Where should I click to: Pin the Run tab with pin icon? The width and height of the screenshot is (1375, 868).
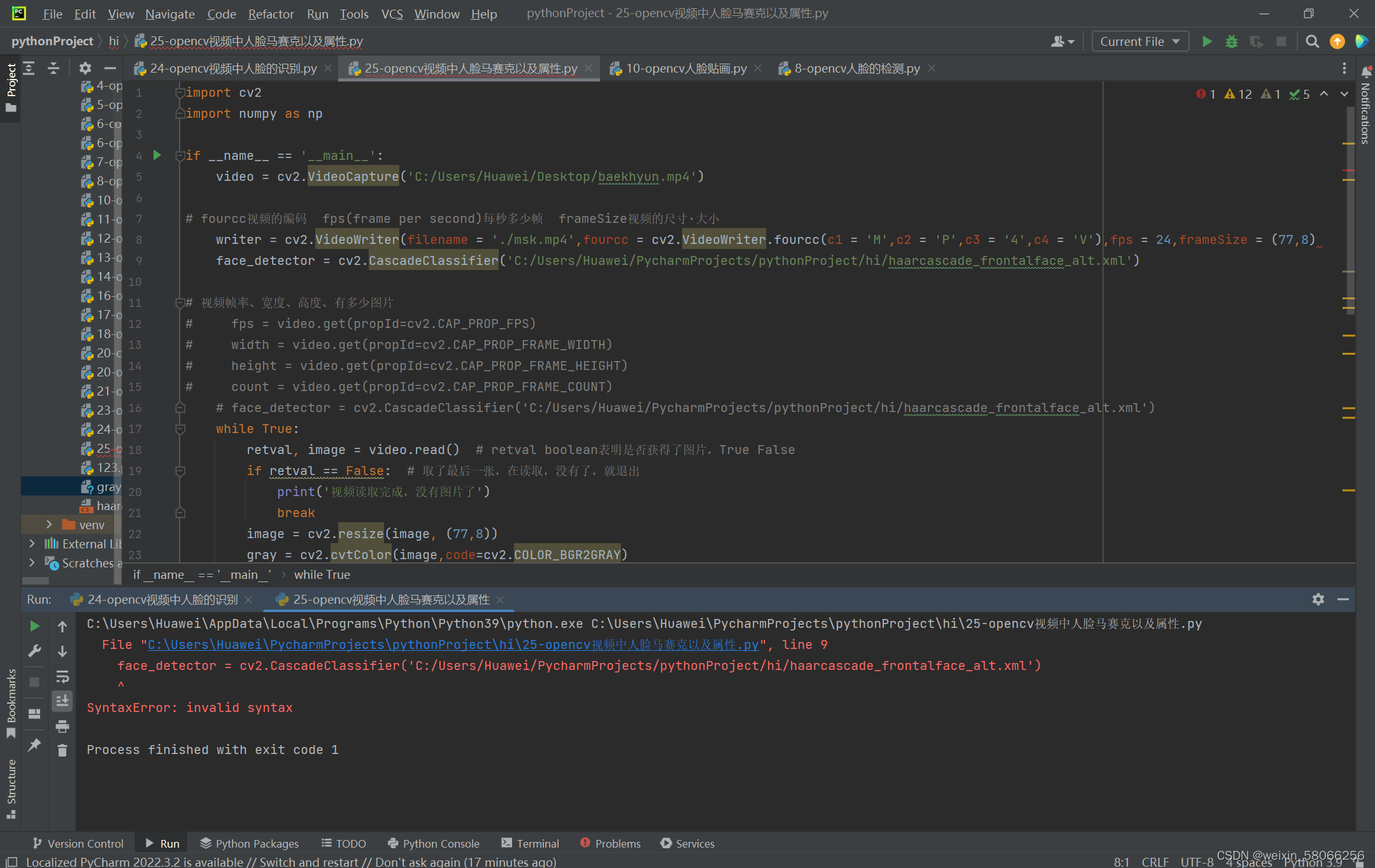[35, 744]
